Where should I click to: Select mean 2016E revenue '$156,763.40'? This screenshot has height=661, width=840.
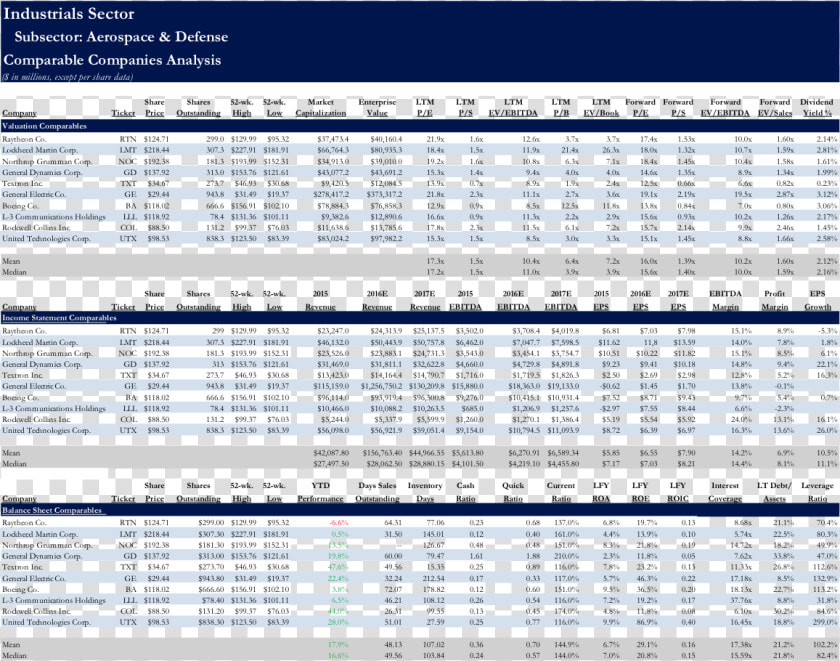383,453
